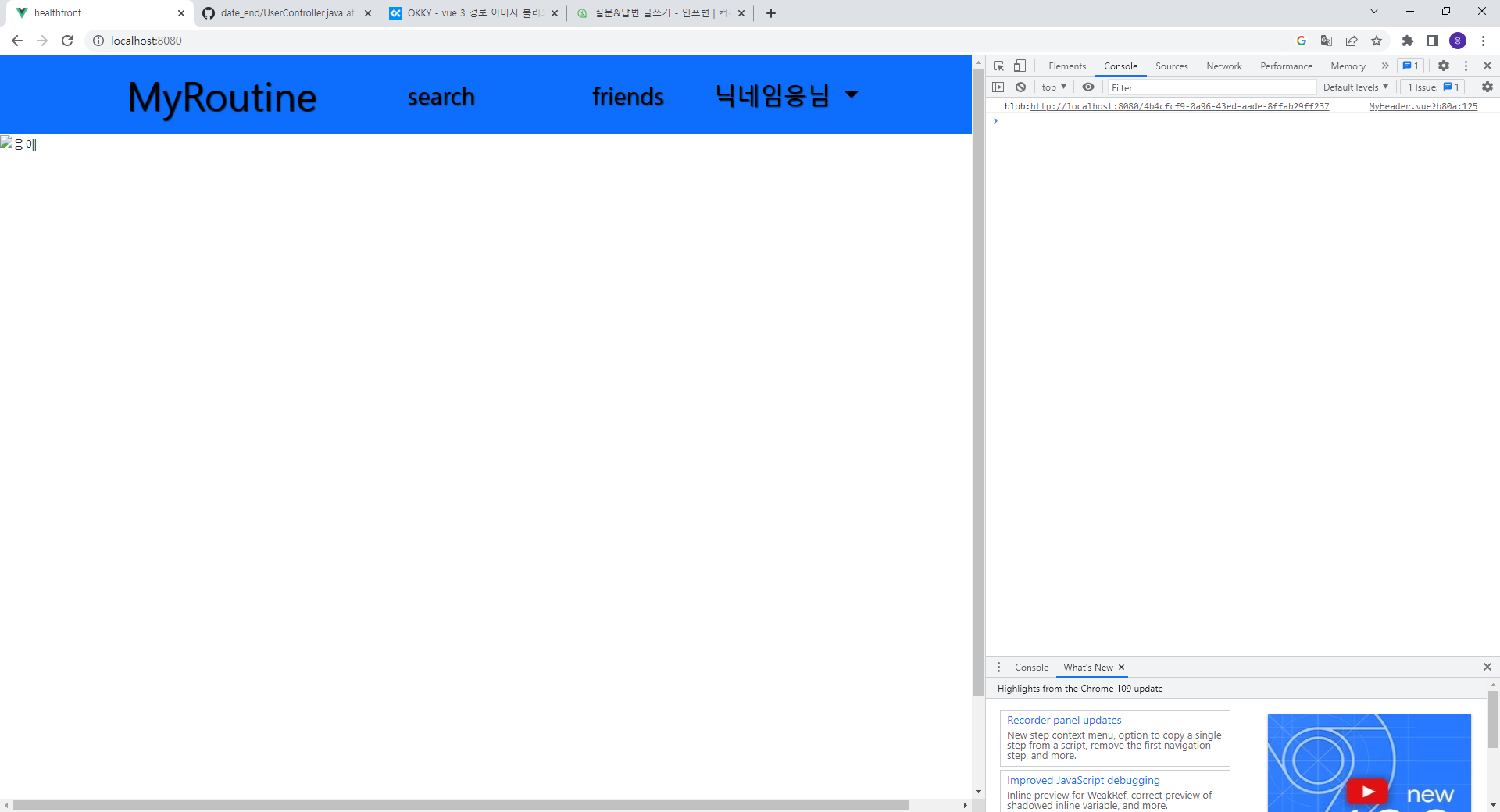Toggle the device toolbar emulation icon
Image resolution: width=1500 pixels, height=812 pixels.
[x=1020, y=66]
